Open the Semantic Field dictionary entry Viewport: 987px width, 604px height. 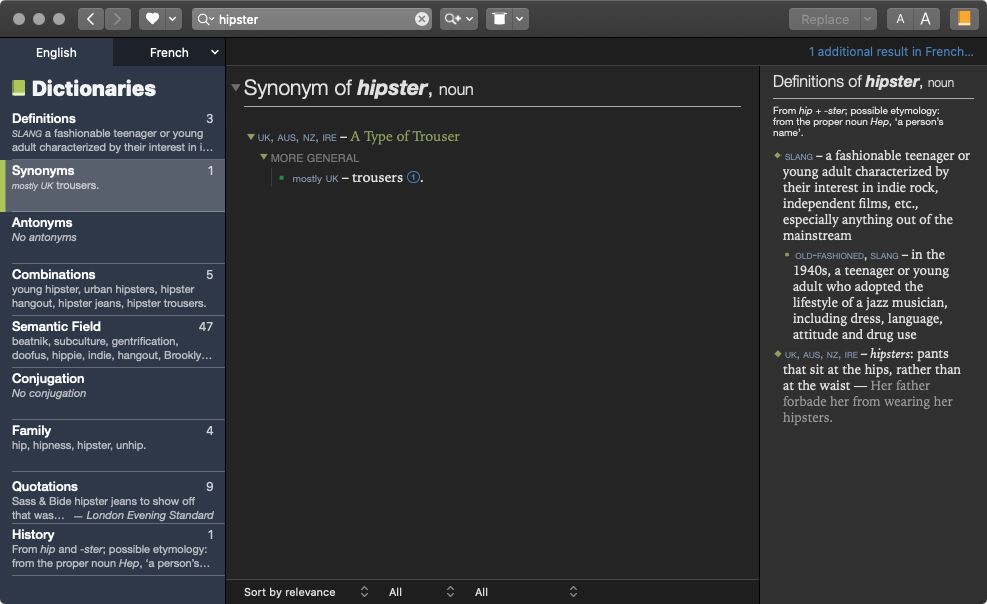click(x=112, y=341)
